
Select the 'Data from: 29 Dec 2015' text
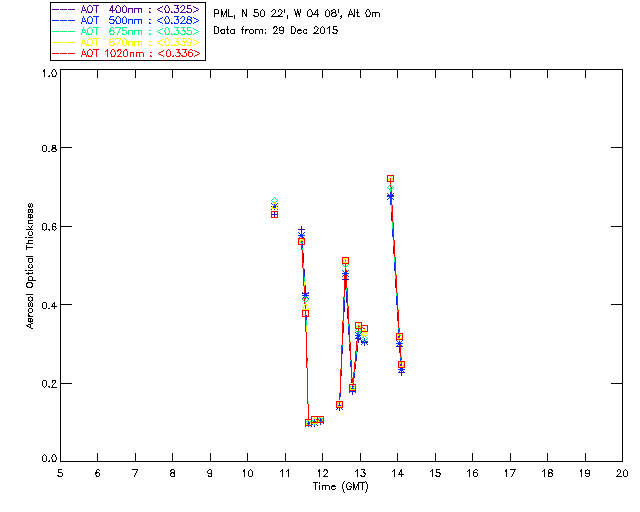tap(276, 30)
